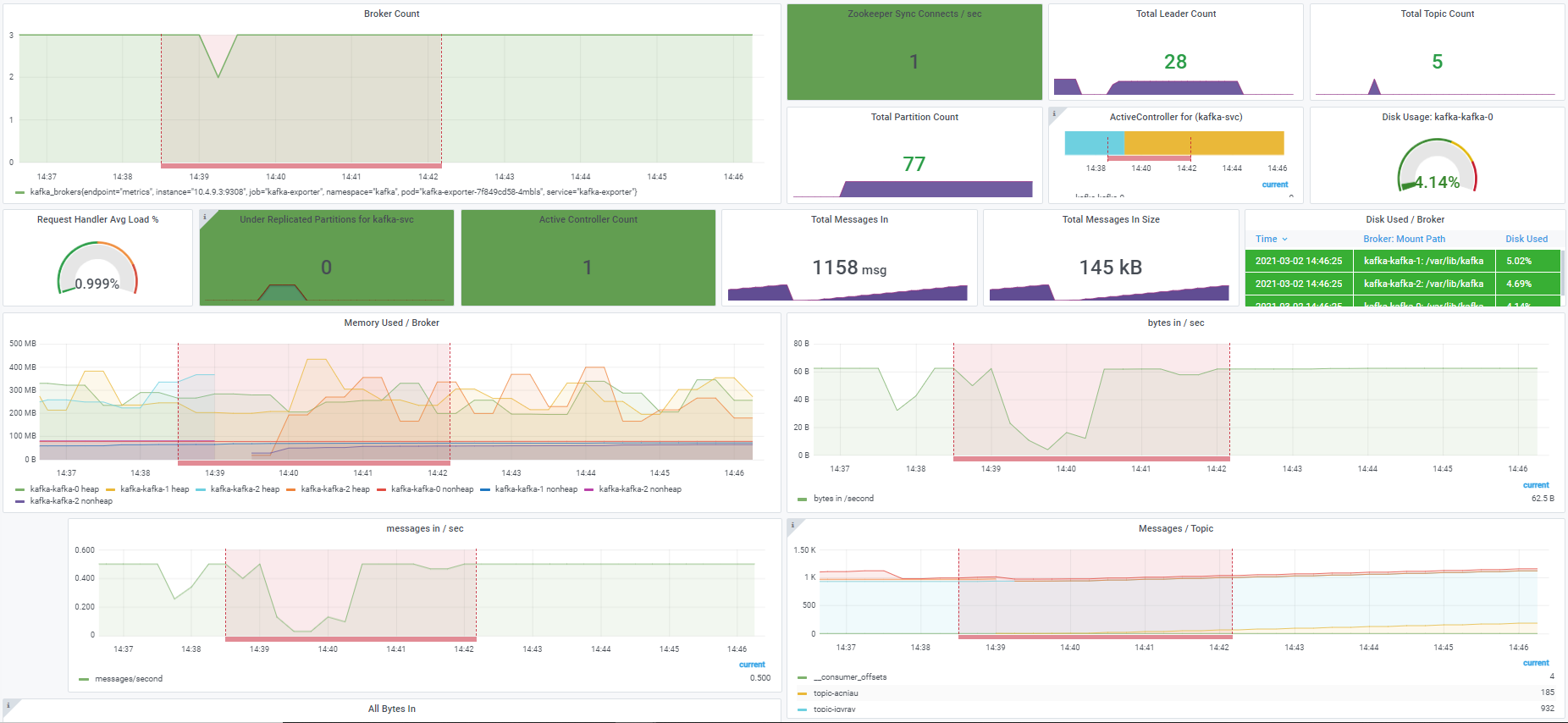Screen dimensions: 1568x723
Task: Click the Time column sort chevron
Action: click(x=1284, y=240)
